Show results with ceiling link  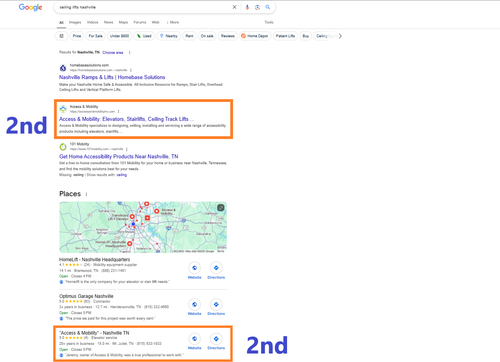tap(122, 175)
